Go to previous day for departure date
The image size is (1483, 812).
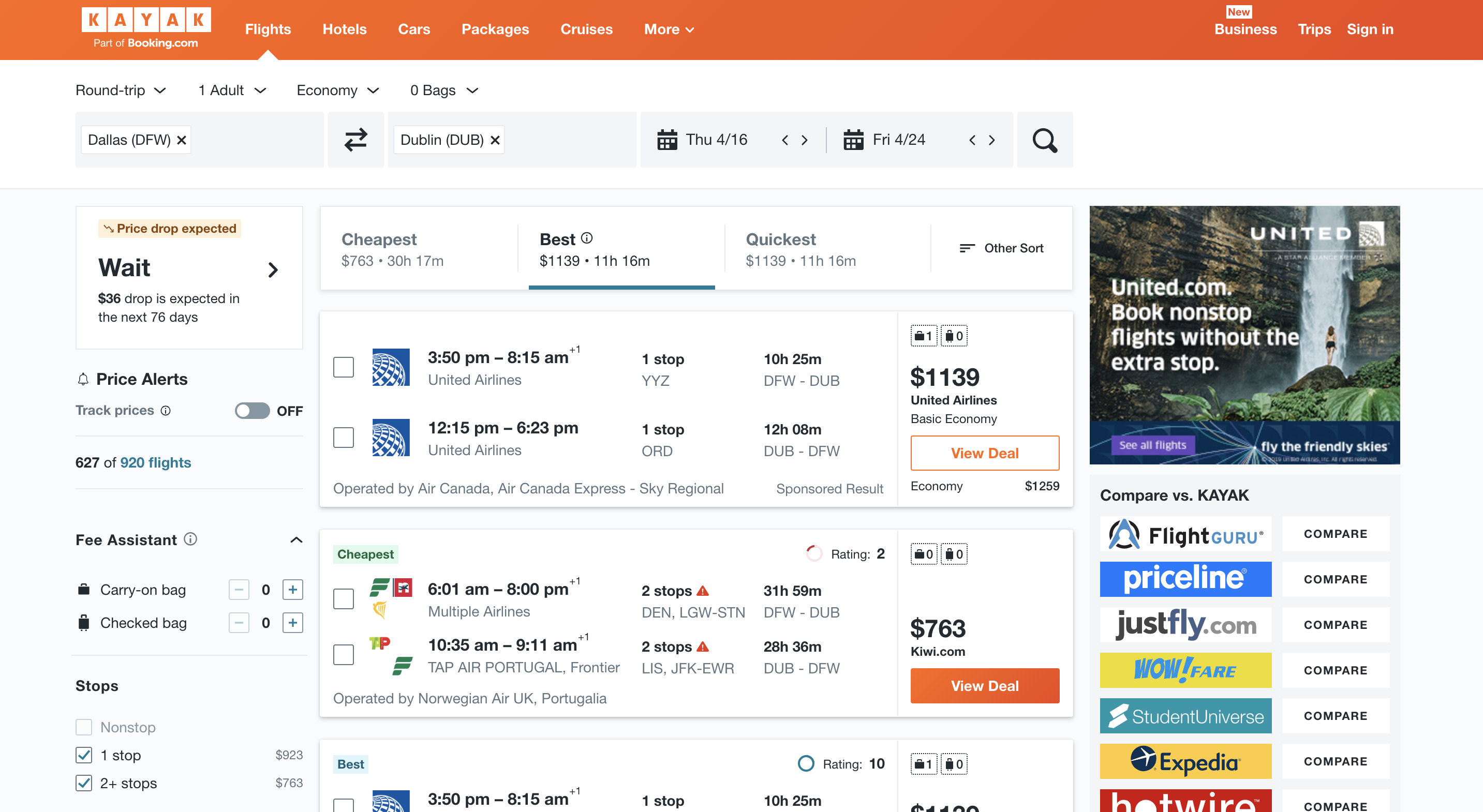tap(784, 140)
